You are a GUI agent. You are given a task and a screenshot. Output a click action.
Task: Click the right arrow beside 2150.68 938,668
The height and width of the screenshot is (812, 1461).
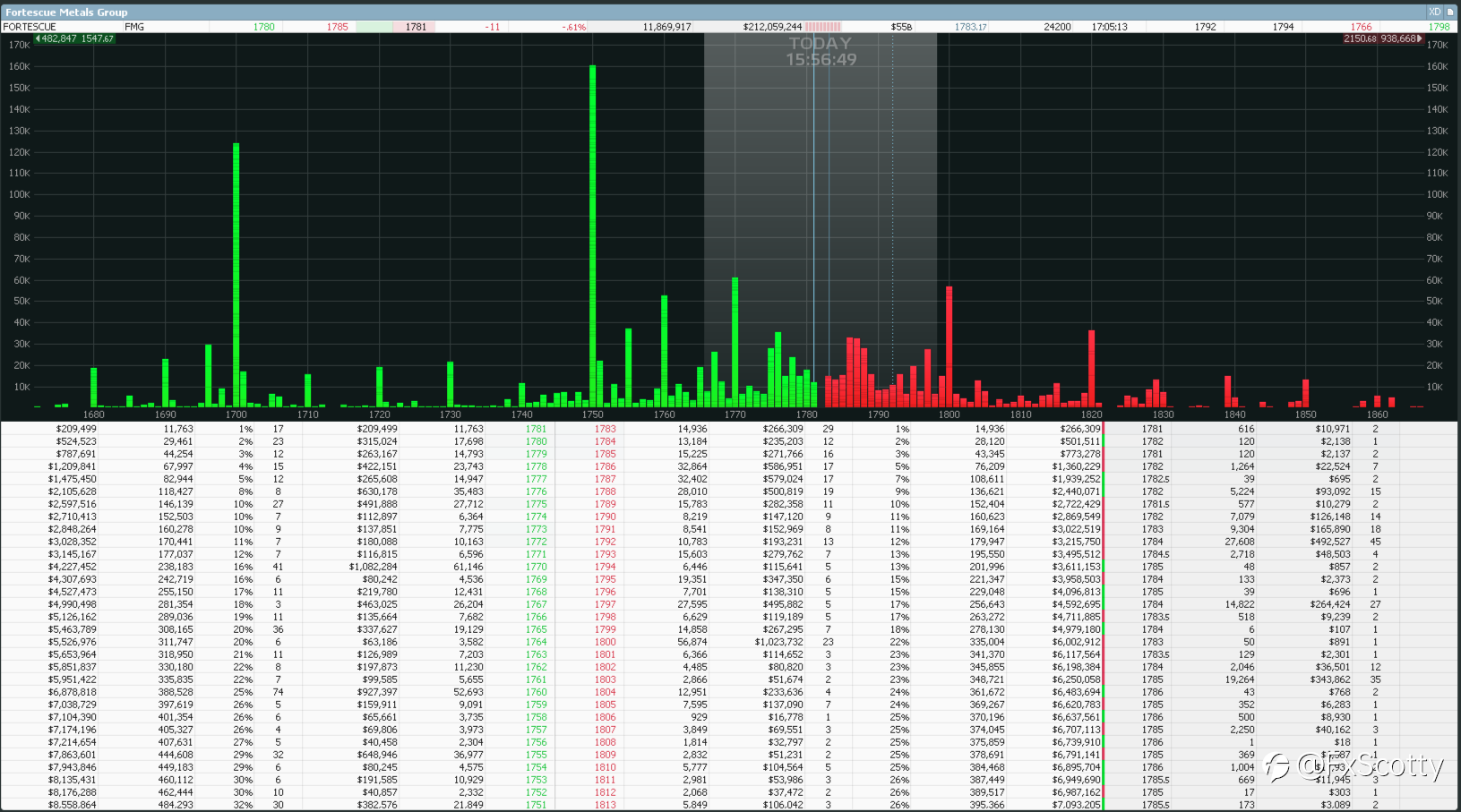pyautogui.click(x=1419, y=38)
